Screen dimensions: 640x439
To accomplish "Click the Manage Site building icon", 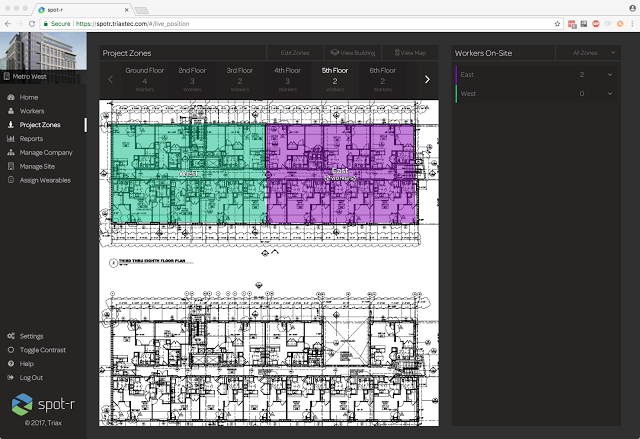I will point(11,166).
